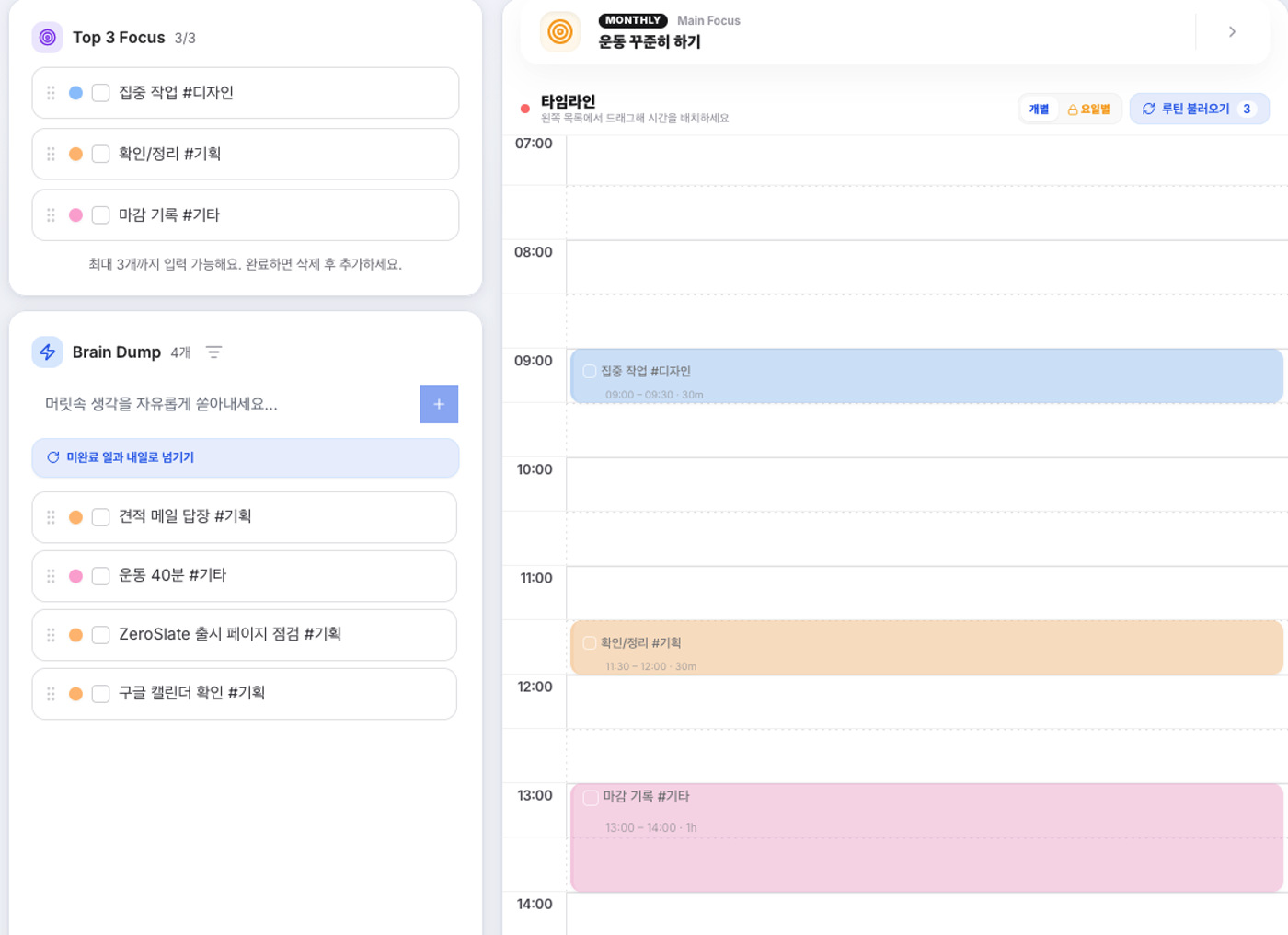Image resolution: width=1288 pixels, height=935 pixels.
Task: Open the Brain Dump filter icon
Action: pos(213,352)
